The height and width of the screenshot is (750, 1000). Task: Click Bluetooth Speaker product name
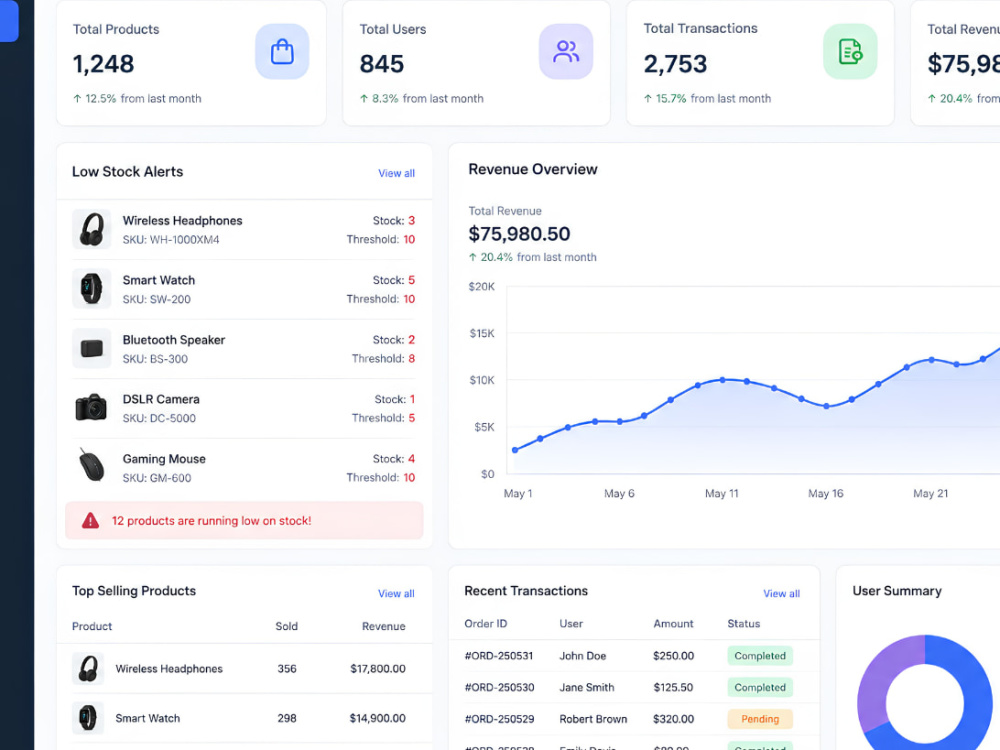tap(173, 340)
